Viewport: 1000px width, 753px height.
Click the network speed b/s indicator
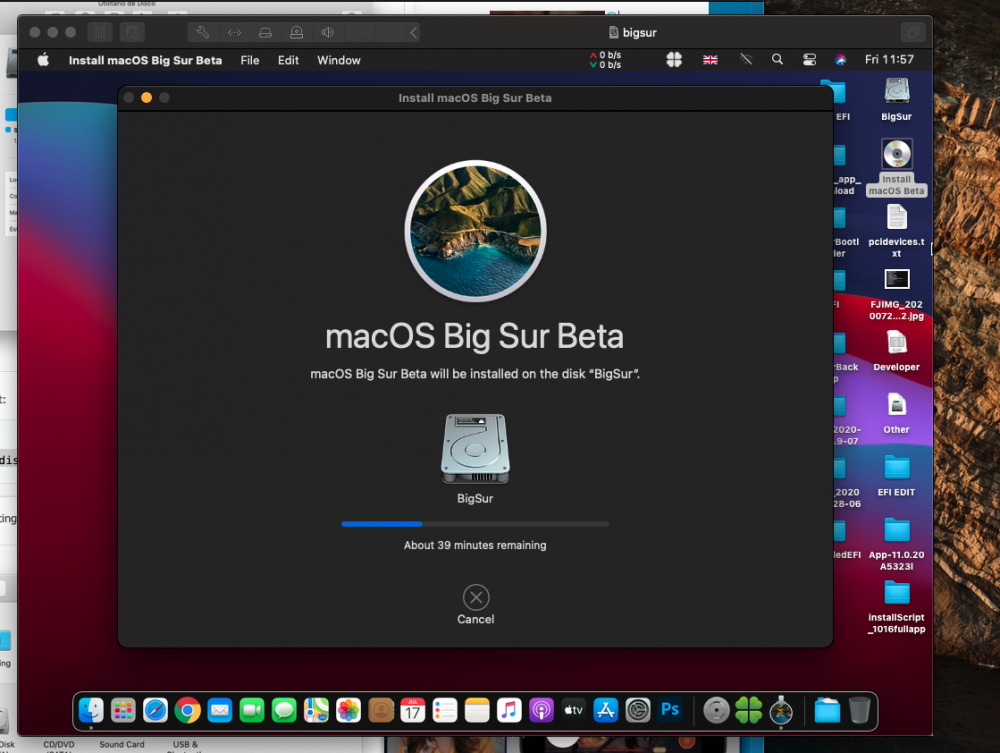click(605, 60)
